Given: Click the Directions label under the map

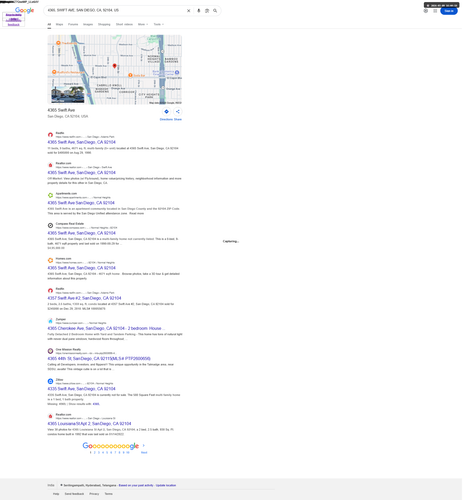Looking at the screenshot, I should [x=166, y=119].
